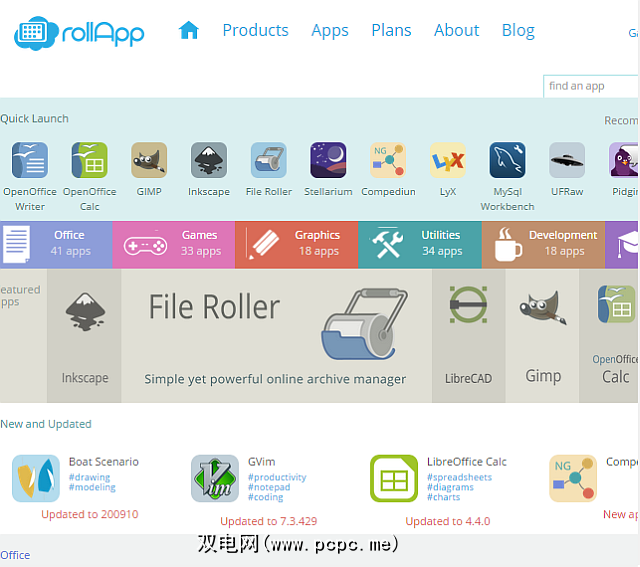Select the LibreCAD featured app tile
This screenshot has width=640, height=567.
tap(469, 336)
